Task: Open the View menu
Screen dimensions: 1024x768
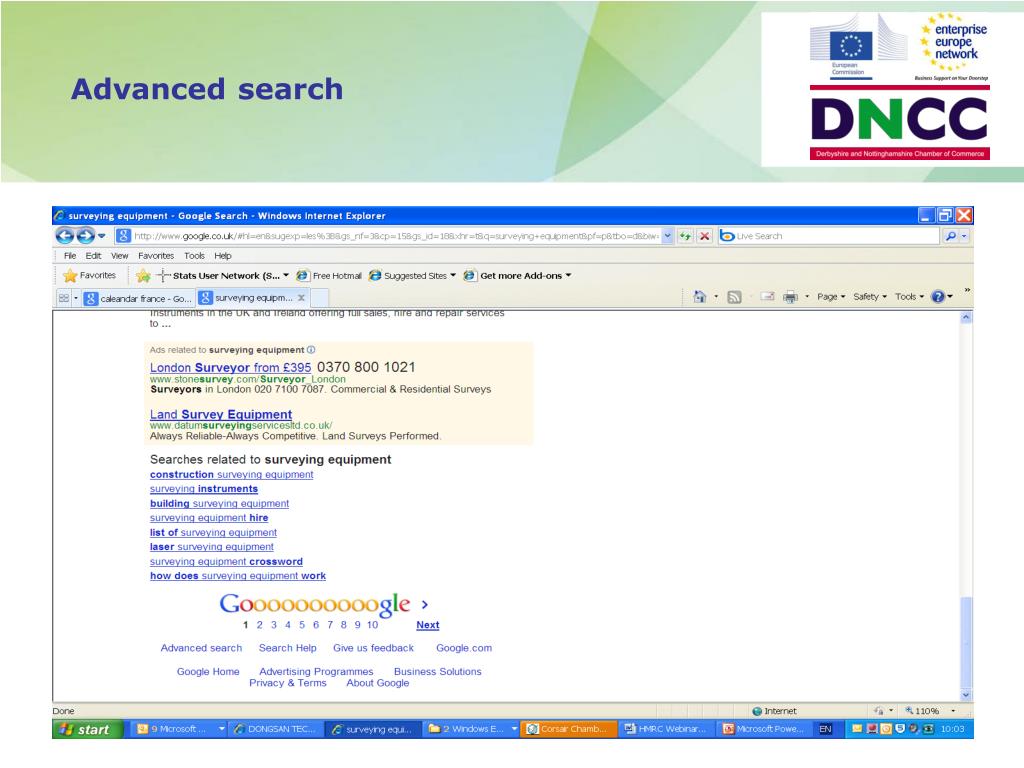Action: pyautogui.click(x=120, y=256)
